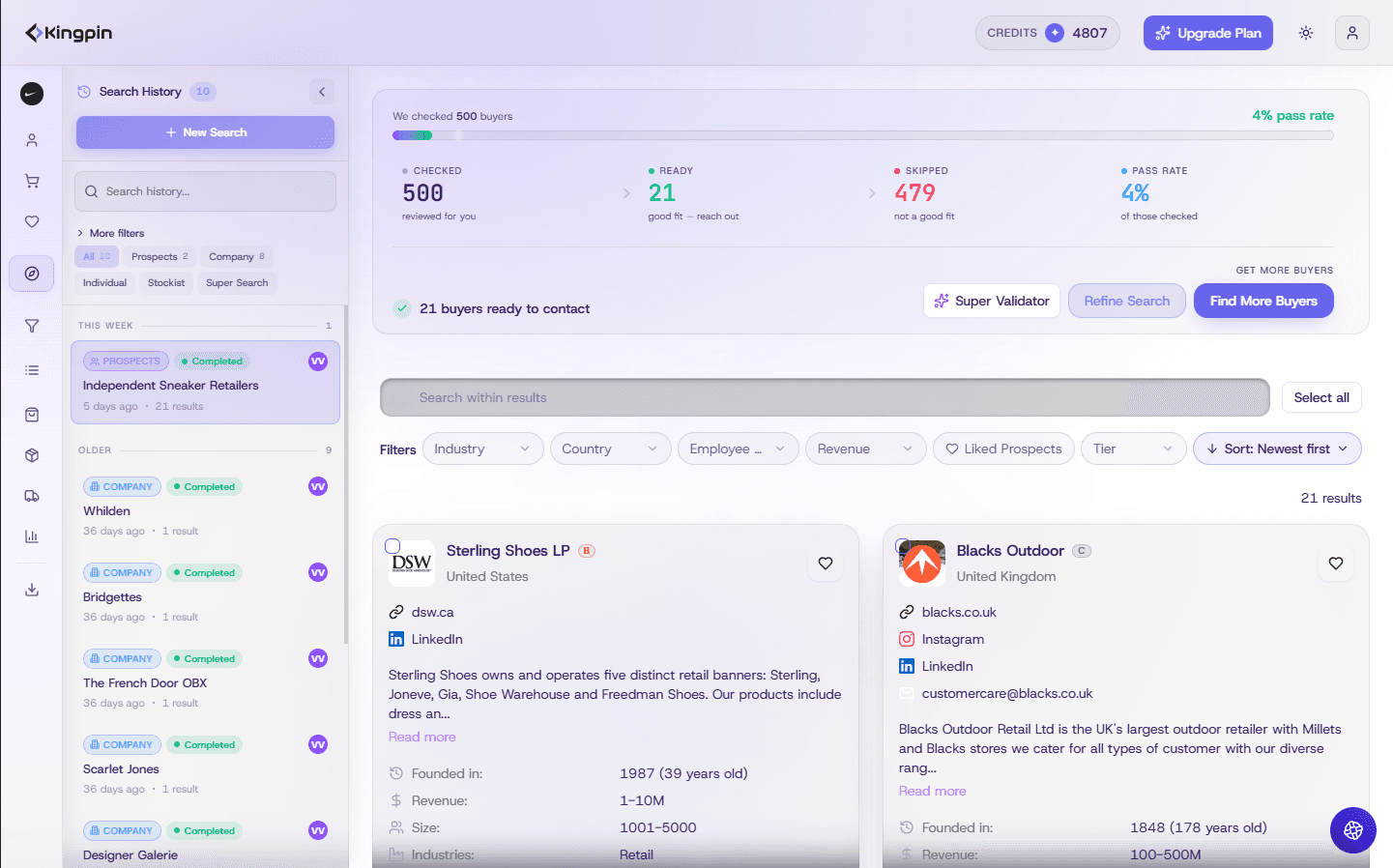Viewport: 1393px width, 868px height.
Task: Open the shopping cart sidebar icon
Action: 32,181
